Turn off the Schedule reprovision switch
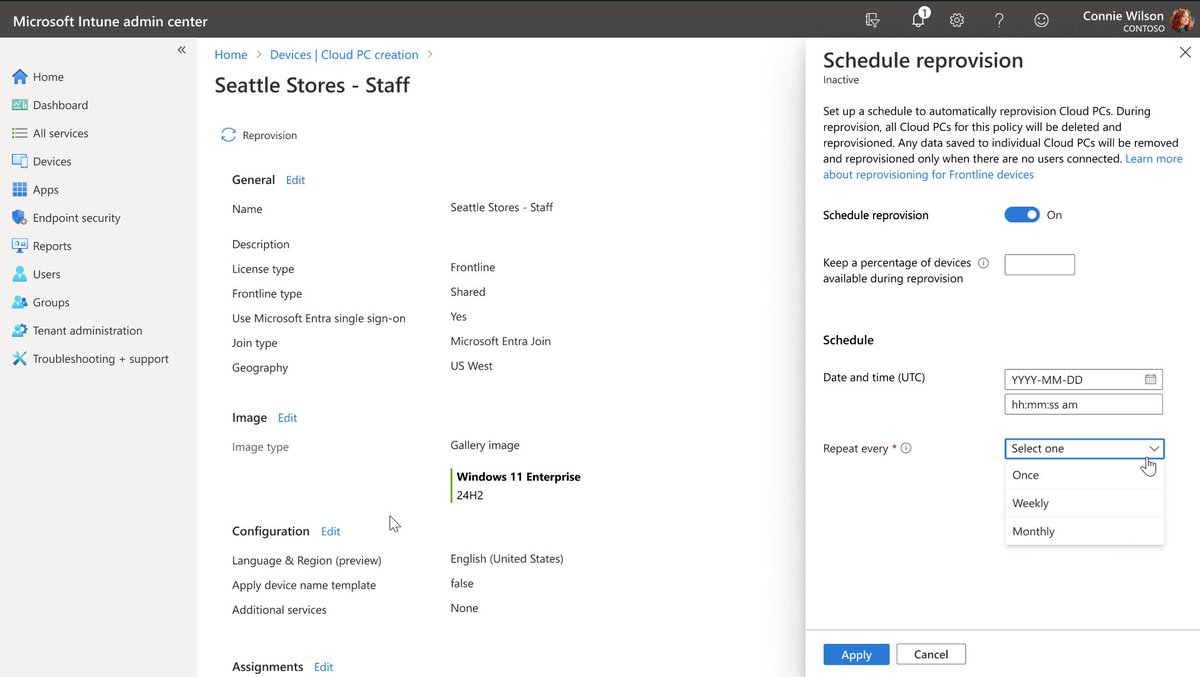 (x=1022, y=215)
